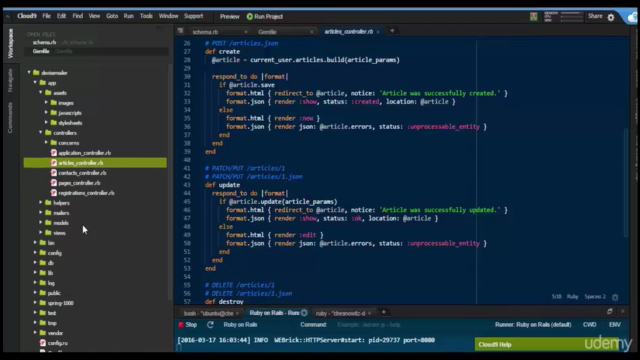Click the Cloud9 cloud icon at top right
The height and width of the screenshot is (360, 640).
coord(632,17)
